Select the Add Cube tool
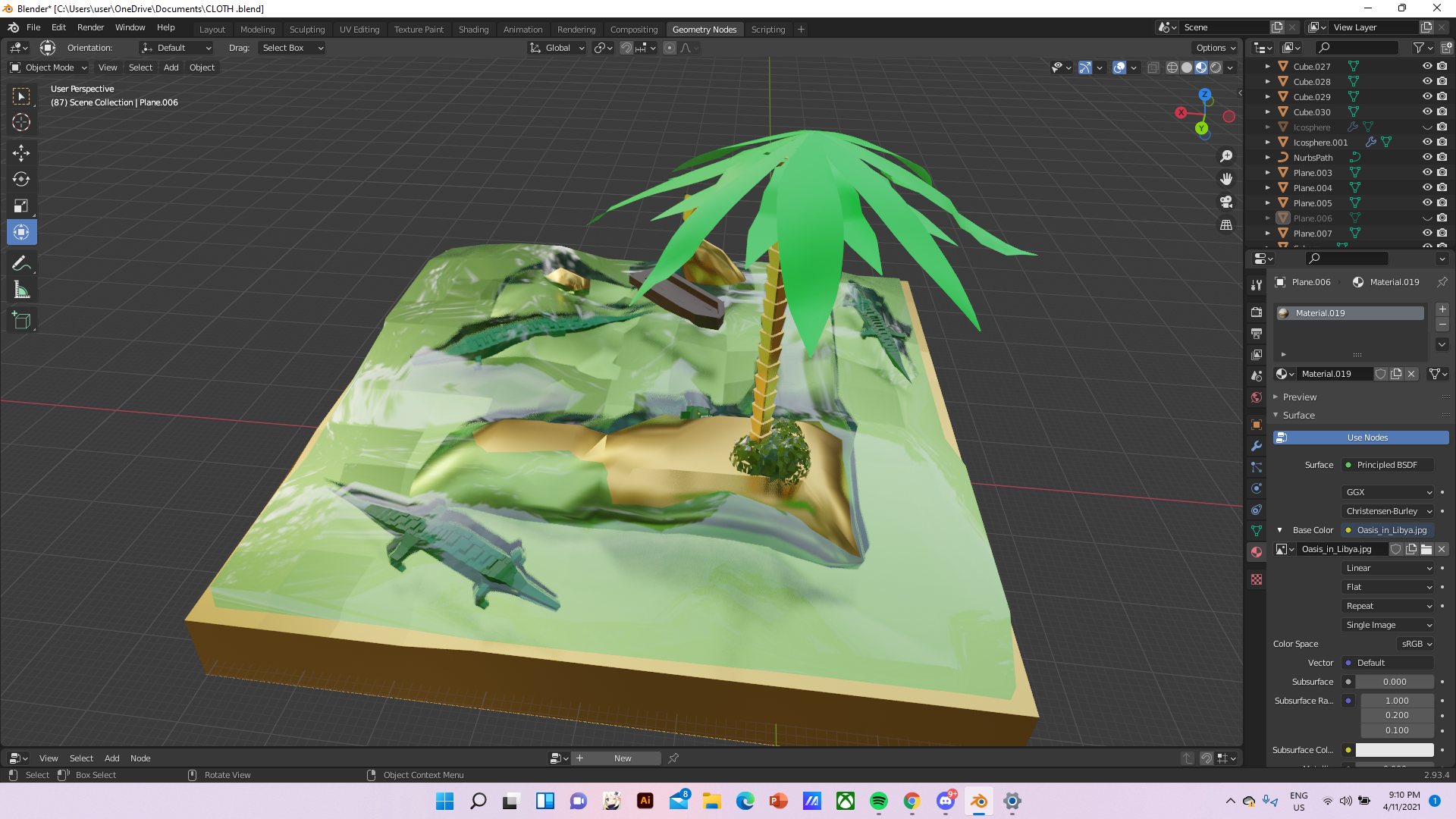Screen dimensions: 1456x819 point(21,319)
